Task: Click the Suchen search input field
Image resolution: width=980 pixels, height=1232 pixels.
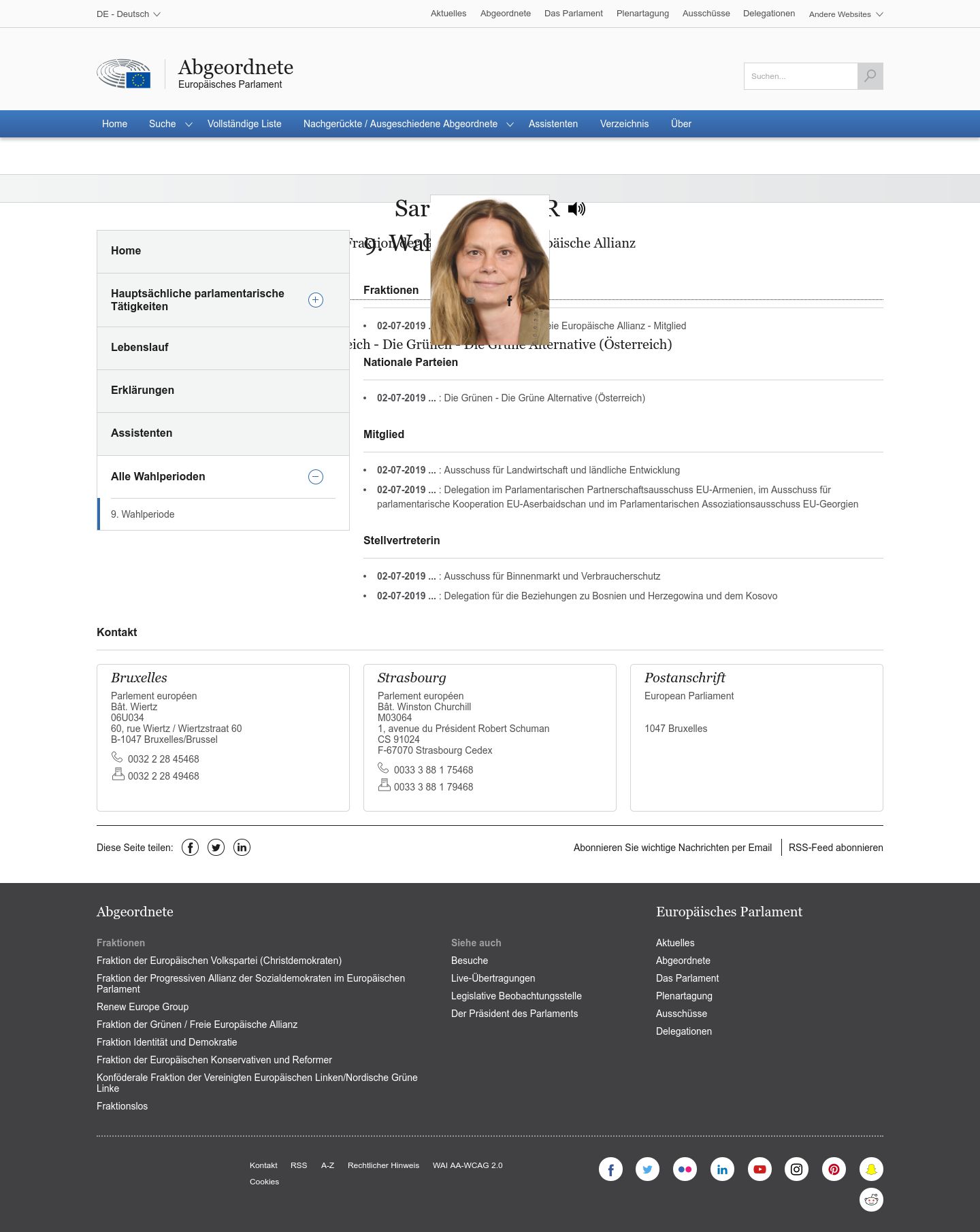Action: [800, 76]
